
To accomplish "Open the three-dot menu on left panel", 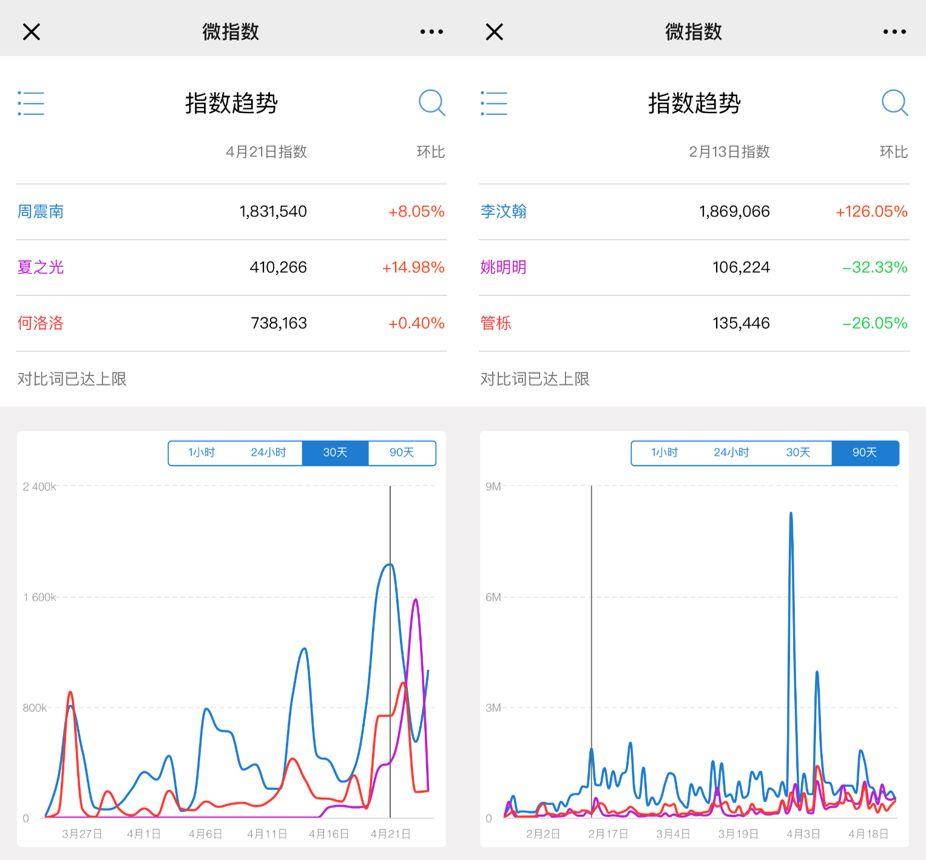I will coord(432,32).
